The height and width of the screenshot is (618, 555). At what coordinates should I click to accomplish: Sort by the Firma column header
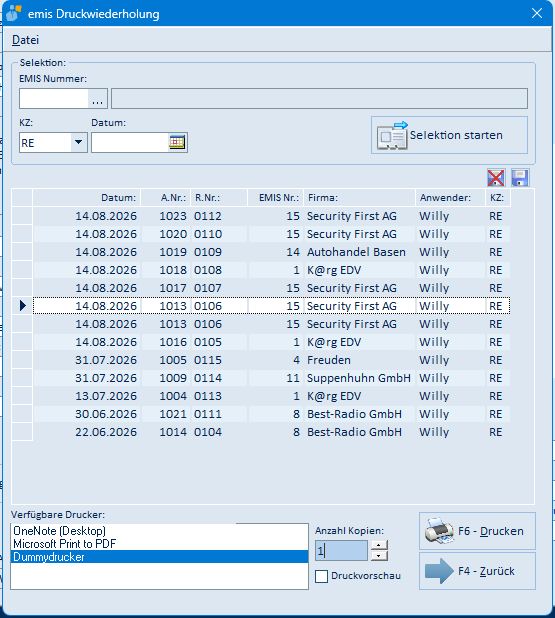pyautogui.click(x=359, y=197)
